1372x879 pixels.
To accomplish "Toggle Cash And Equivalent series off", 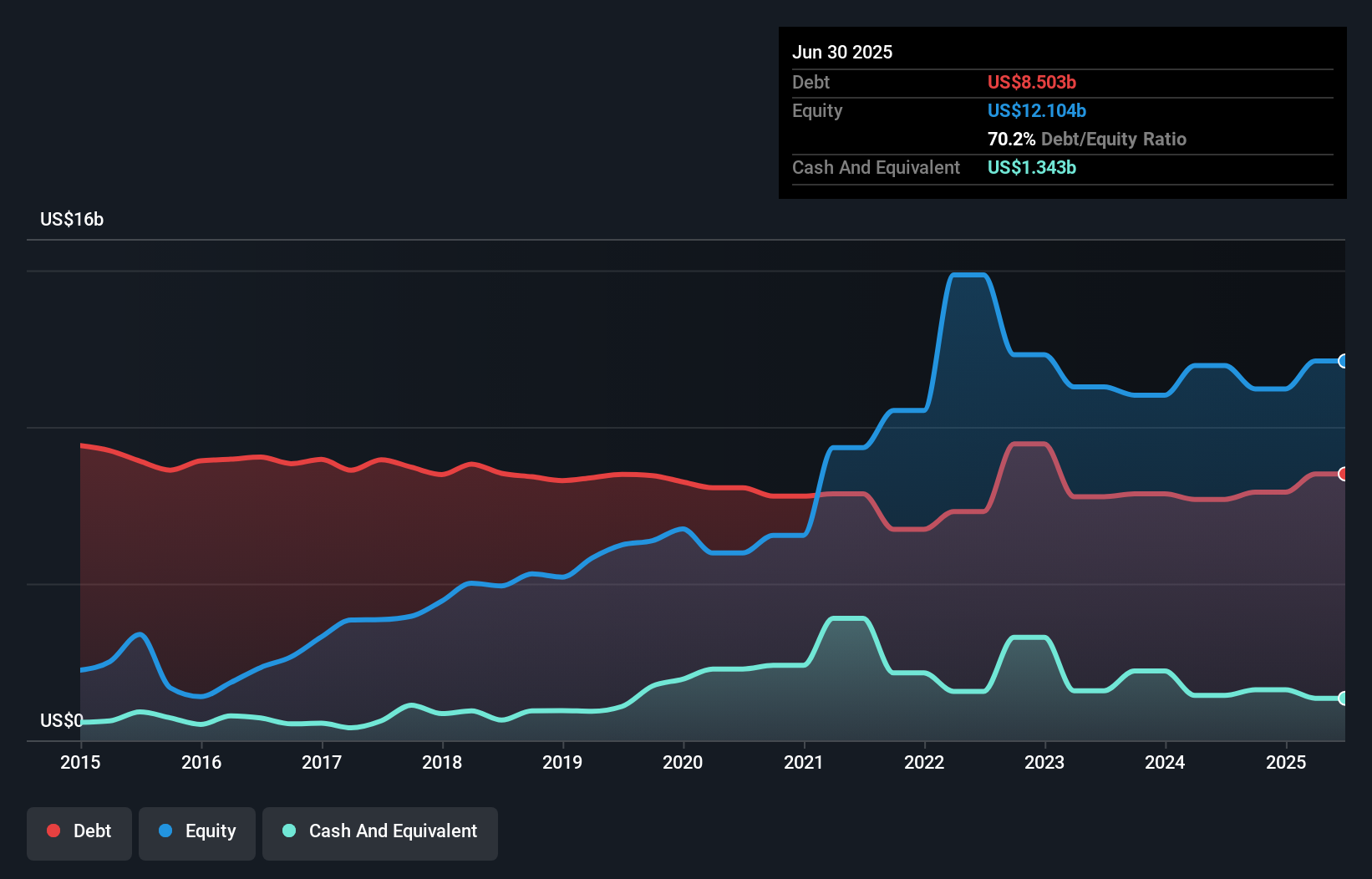I will 380,831.
